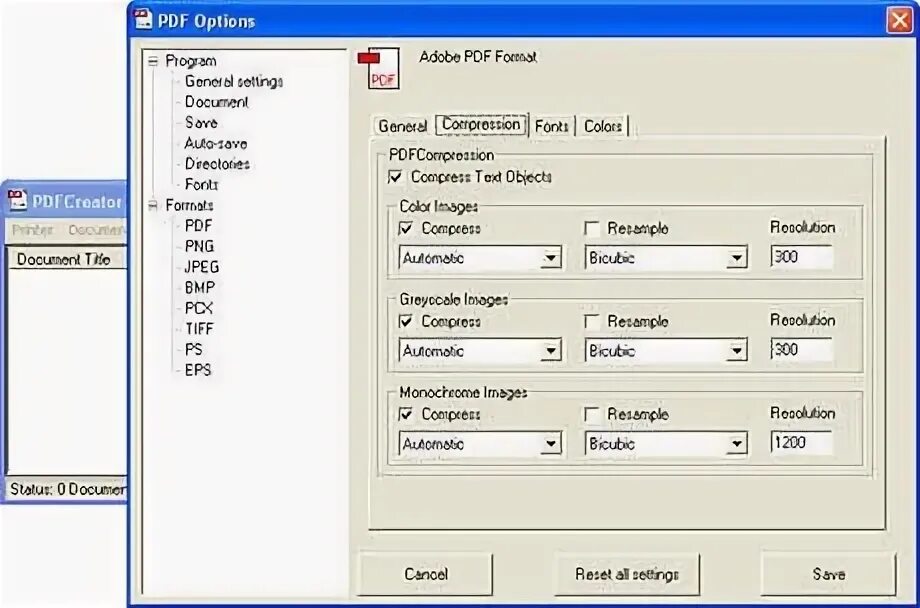Select General settings in tree
920x608 pixels.
tap(234, 82)
